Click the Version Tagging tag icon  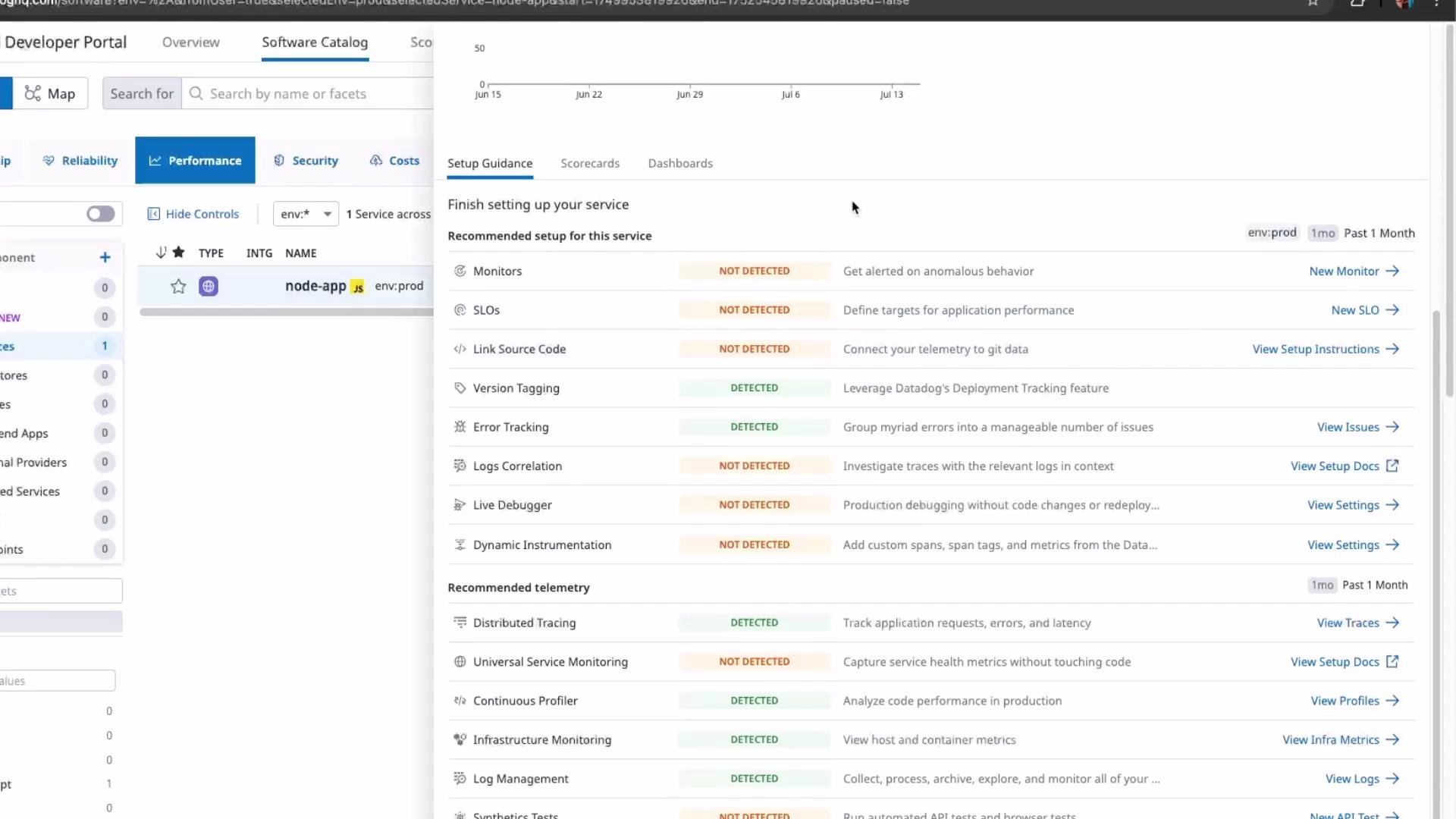coord(460,388)
